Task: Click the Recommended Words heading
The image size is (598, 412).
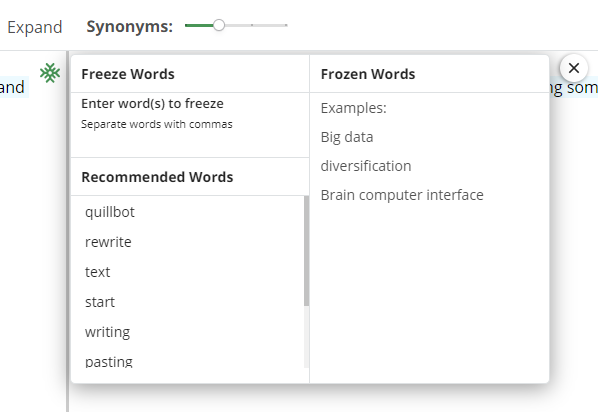Action: (x=157, y=177)
